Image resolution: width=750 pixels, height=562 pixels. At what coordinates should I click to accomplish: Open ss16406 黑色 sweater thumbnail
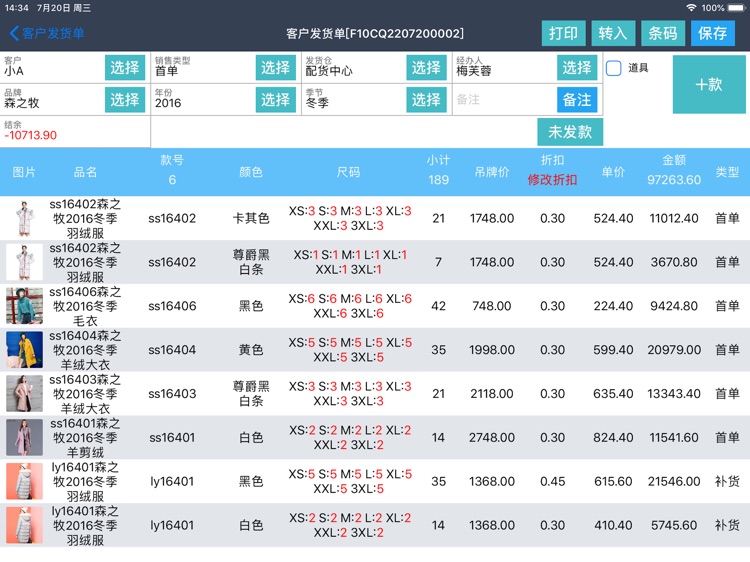click(24, 306)
